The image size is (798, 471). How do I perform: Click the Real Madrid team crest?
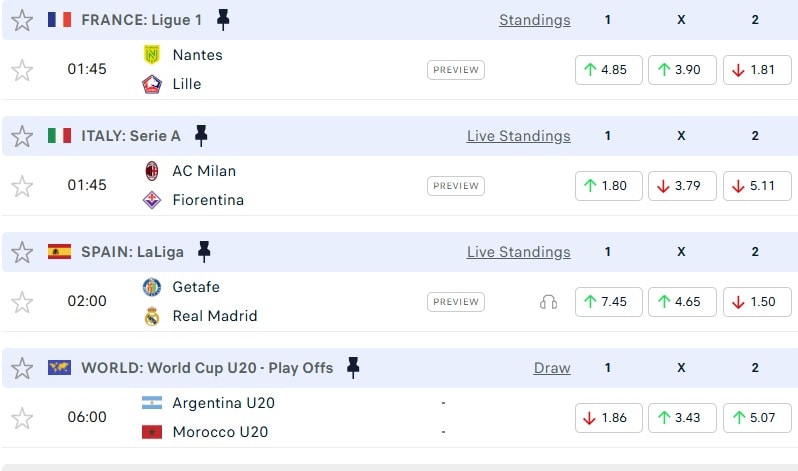[x=152, y=316]
